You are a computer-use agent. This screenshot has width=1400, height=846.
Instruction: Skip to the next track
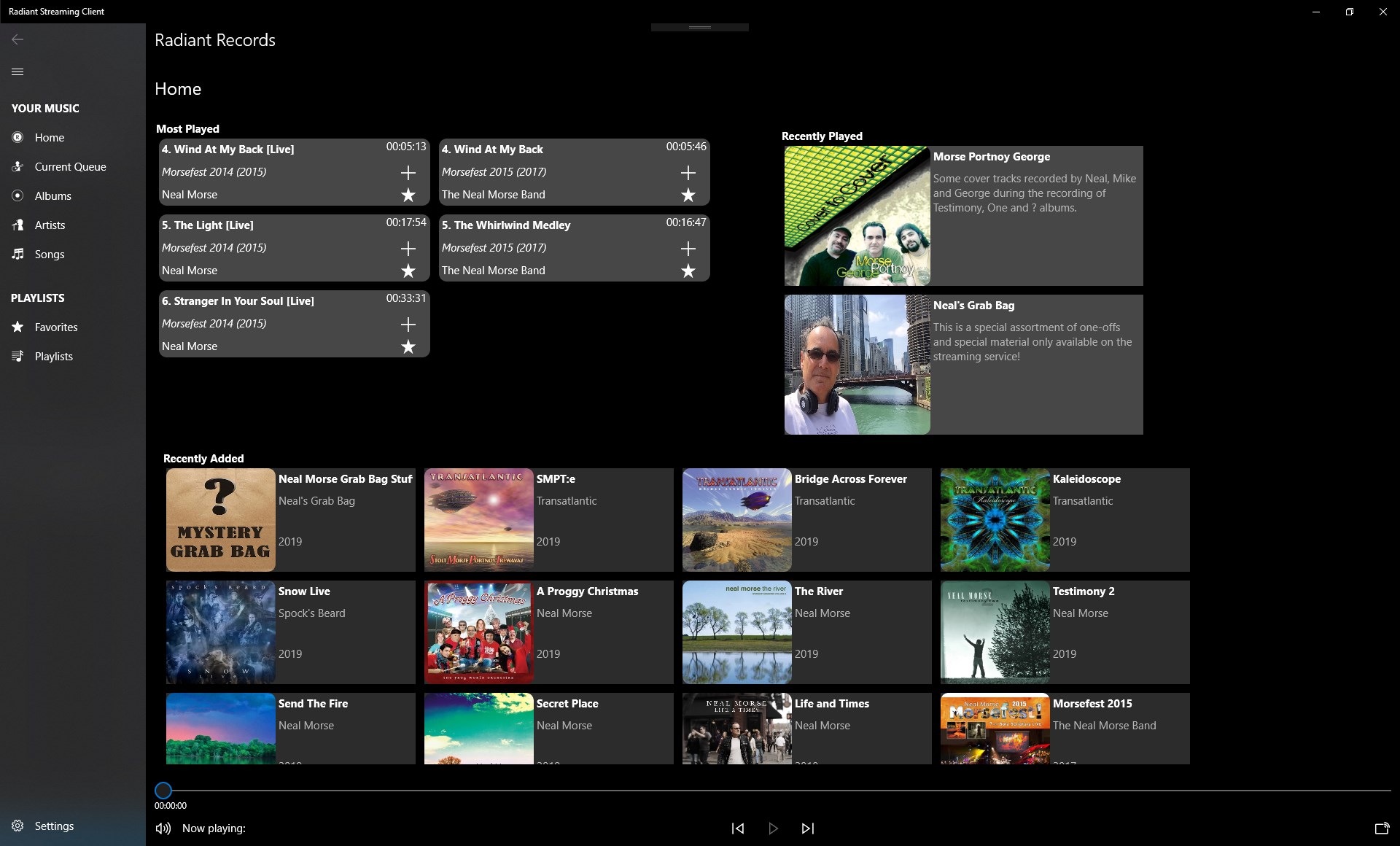pos(807,828)
